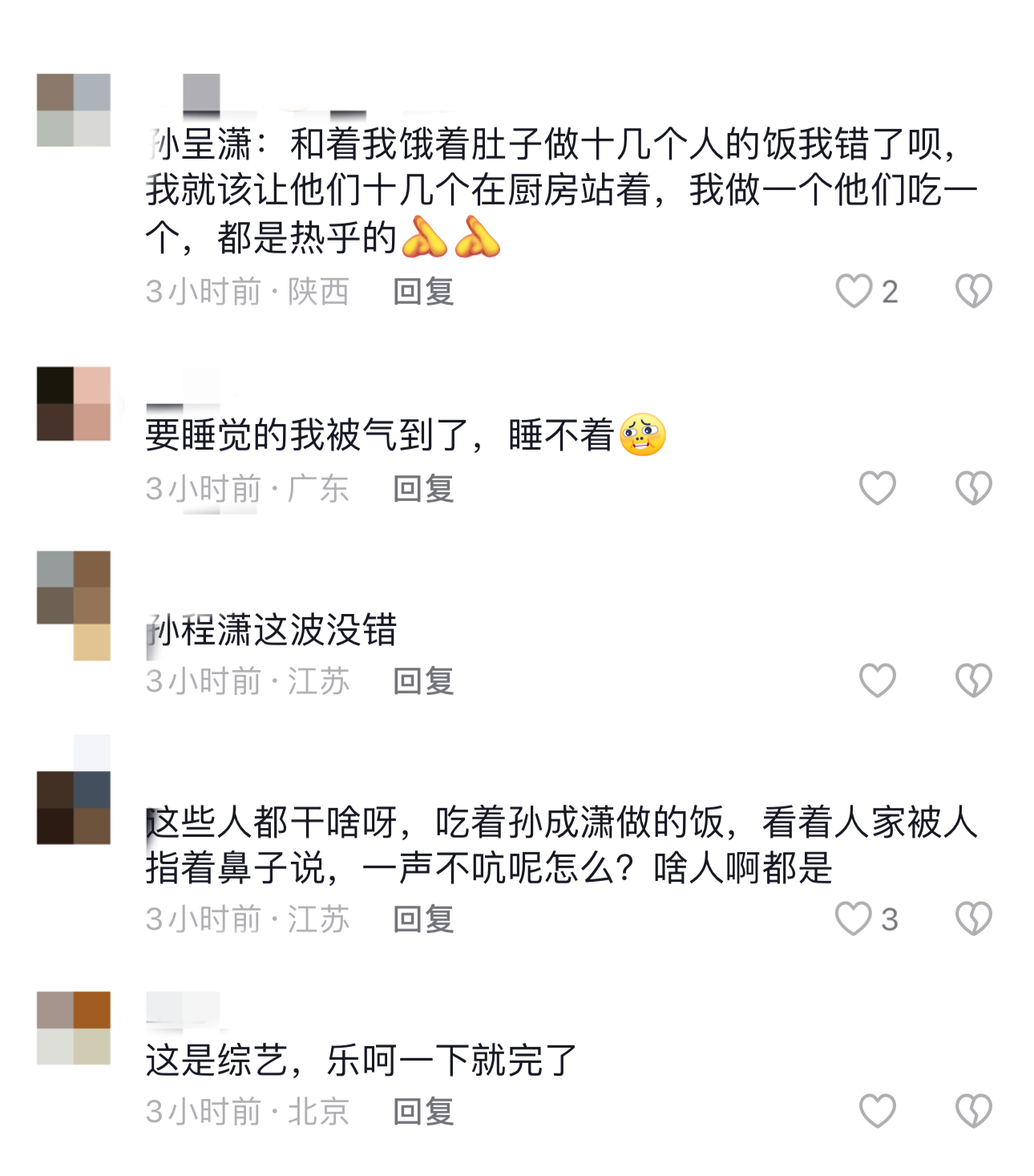The width and height of the screenshot is (1034, 1176).
Task: Dislike the 这是综艺 comment from 北京
Action: 974,1111
